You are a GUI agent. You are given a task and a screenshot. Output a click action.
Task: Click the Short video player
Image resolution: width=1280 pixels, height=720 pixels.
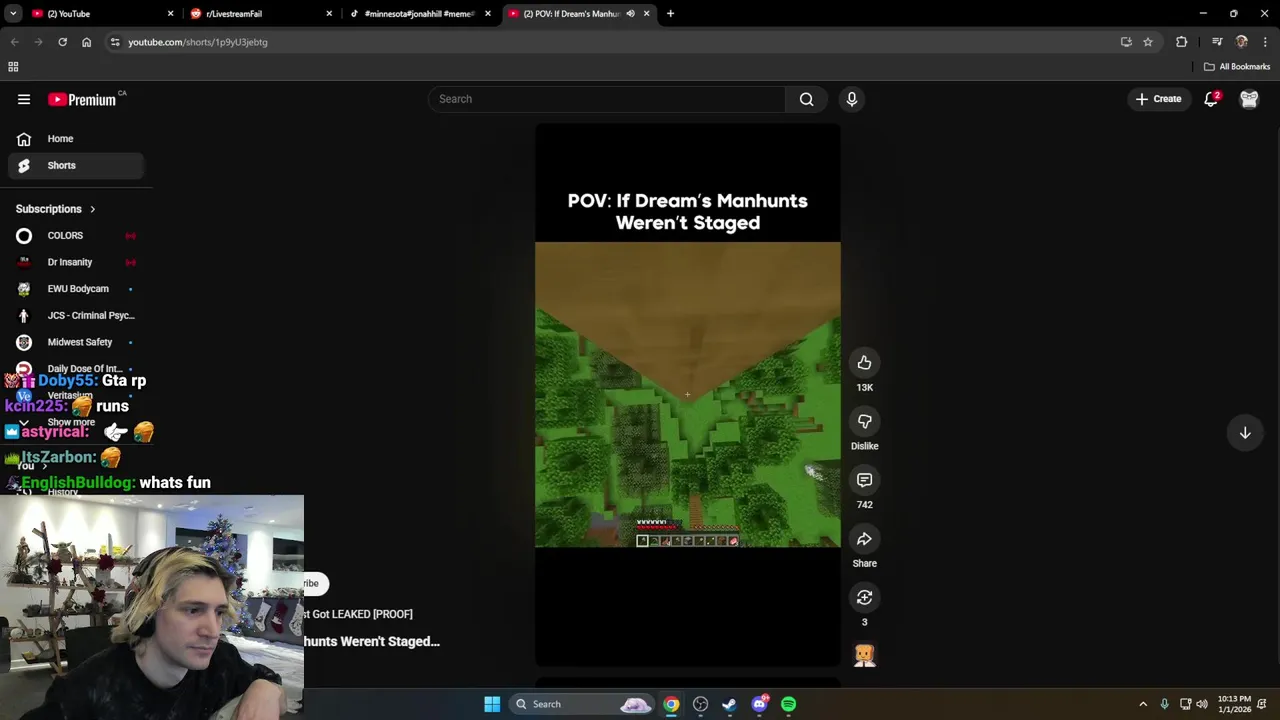click(x=688, y=395)
